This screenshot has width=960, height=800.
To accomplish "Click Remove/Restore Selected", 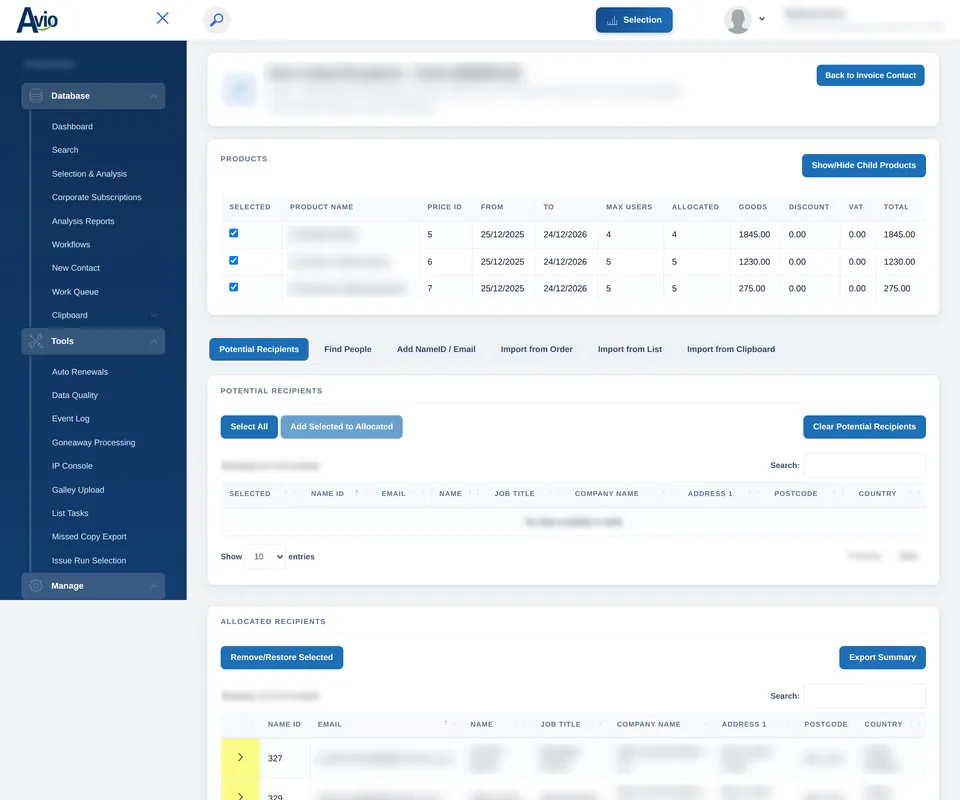I will [x=282, y=657].
